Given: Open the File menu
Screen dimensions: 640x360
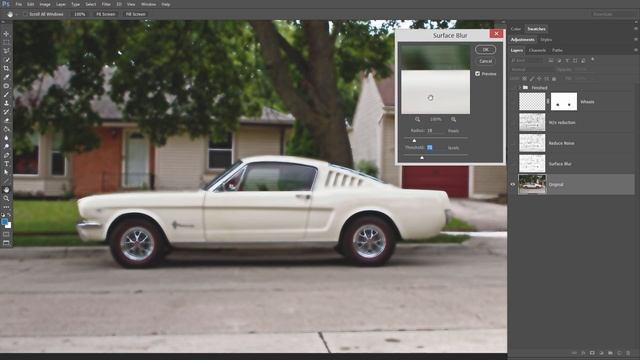Looking at the screenshot, I should [x=19, y=4].
